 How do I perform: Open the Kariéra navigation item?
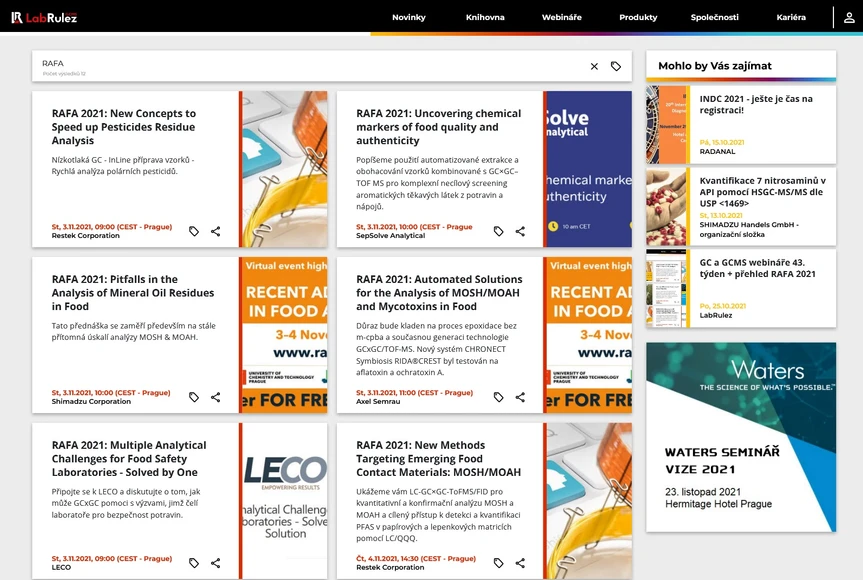click(x=790, y=17)
